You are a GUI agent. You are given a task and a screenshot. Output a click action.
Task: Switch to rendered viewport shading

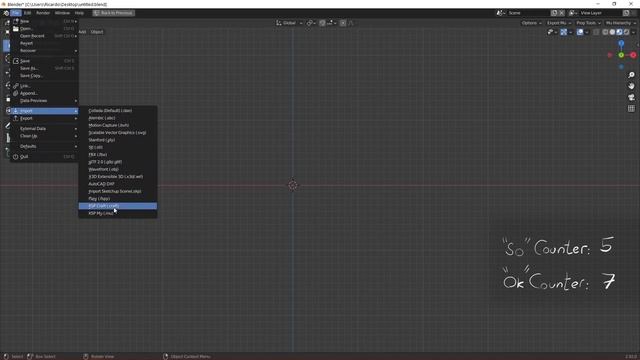pos(626,32)
